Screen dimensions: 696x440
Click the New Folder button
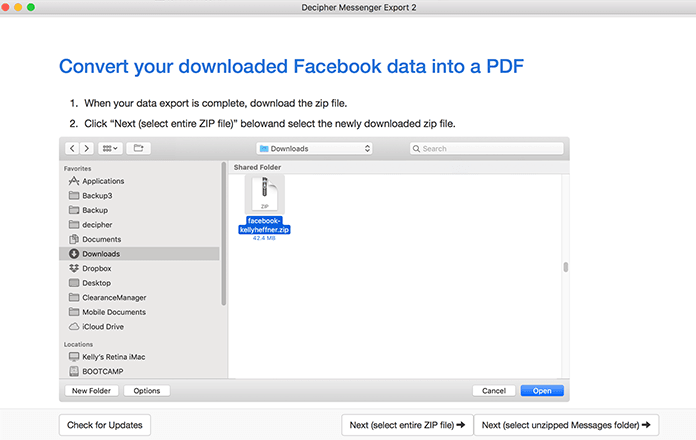click(91, 391)
